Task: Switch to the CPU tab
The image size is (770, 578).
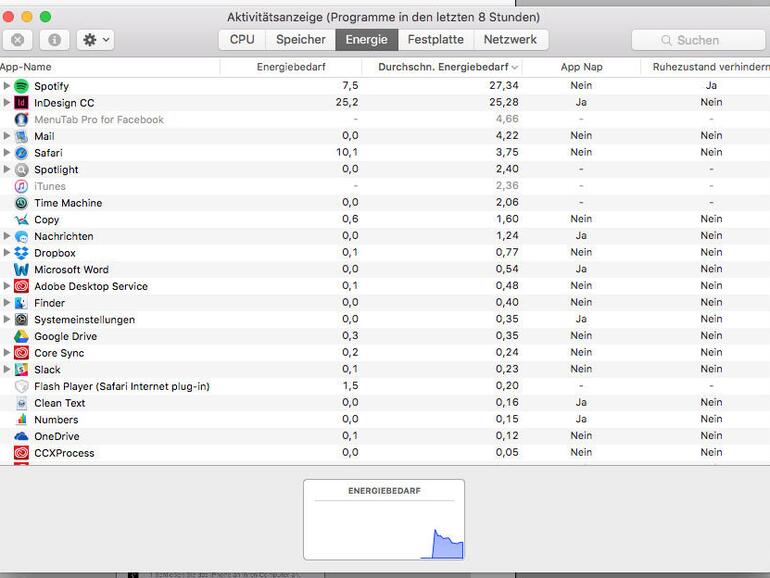Action: 242,40
